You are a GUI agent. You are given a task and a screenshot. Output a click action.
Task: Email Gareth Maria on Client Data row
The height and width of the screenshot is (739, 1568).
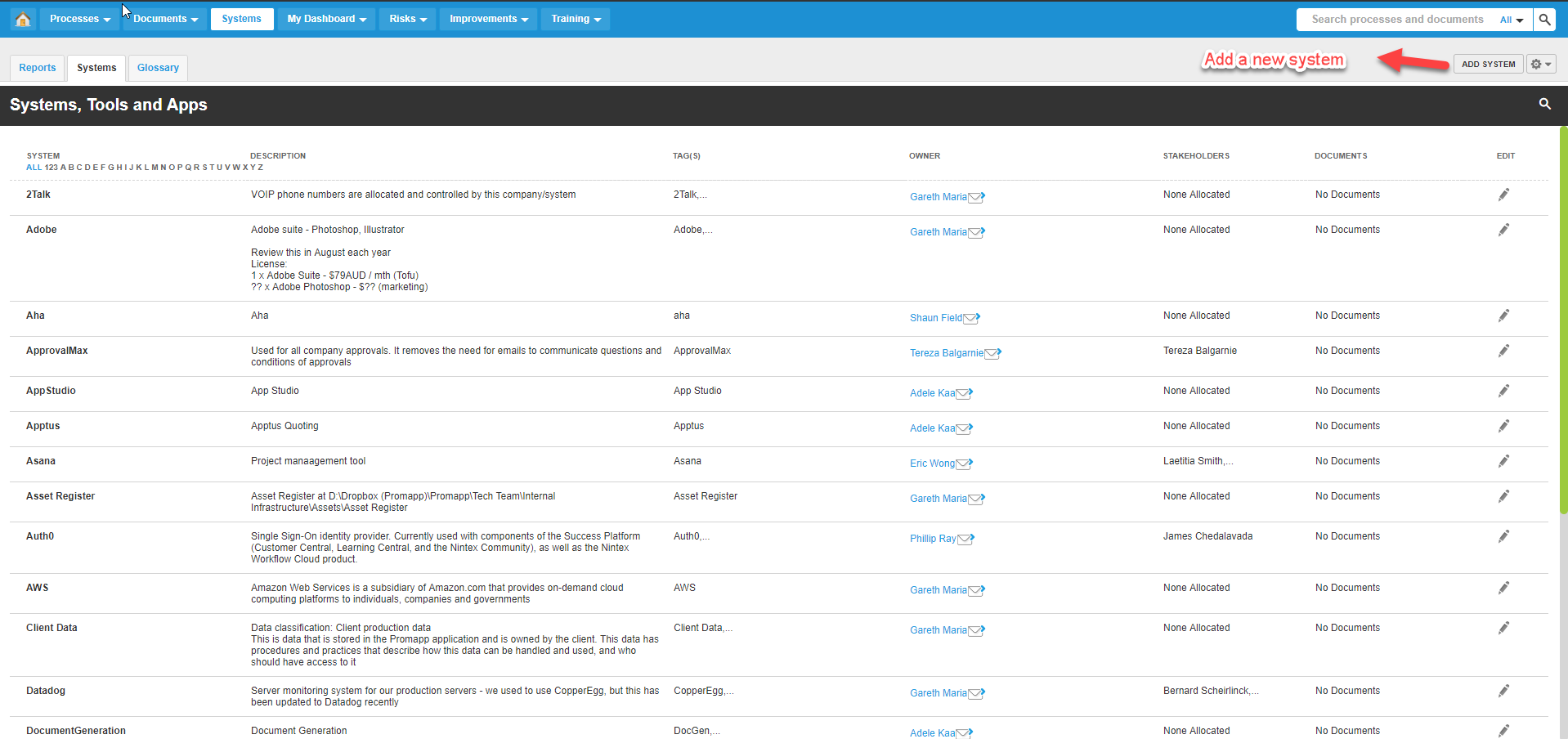tap(977, 630)
